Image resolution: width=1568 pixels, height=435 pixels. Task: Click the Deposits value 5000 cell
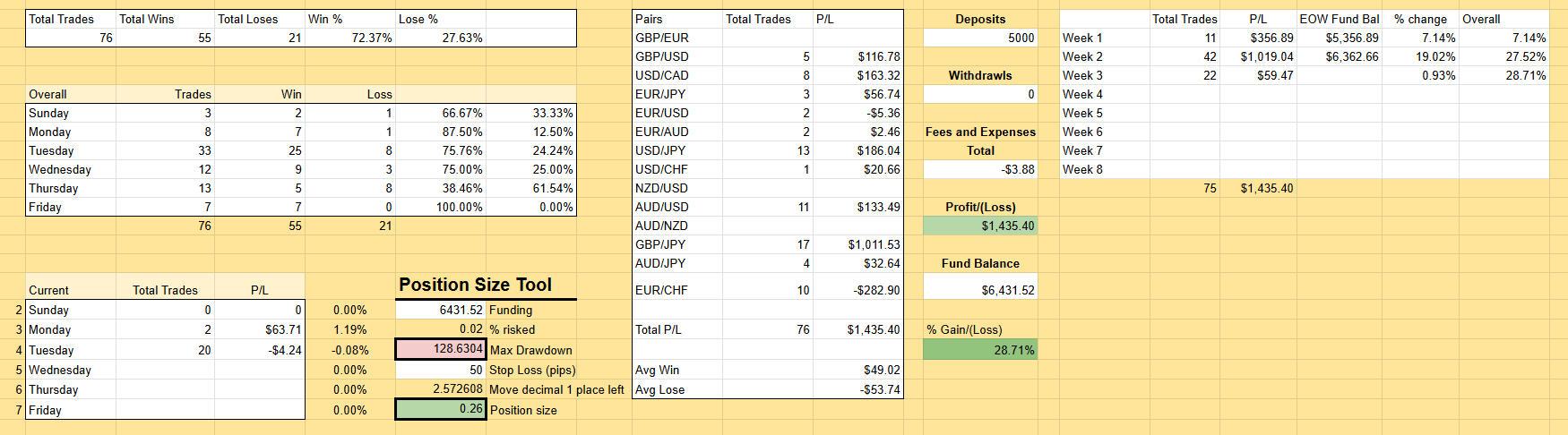[x=980, y=38]
